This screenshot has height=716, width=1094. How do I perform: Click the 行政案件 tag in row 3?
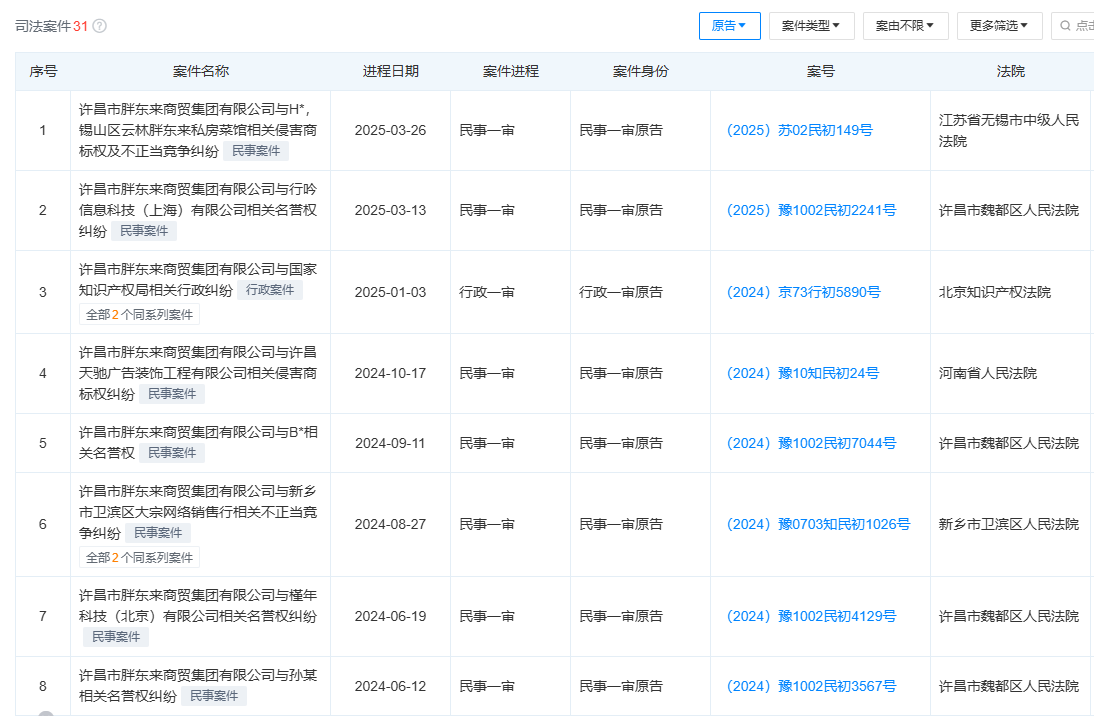point(270,290)
